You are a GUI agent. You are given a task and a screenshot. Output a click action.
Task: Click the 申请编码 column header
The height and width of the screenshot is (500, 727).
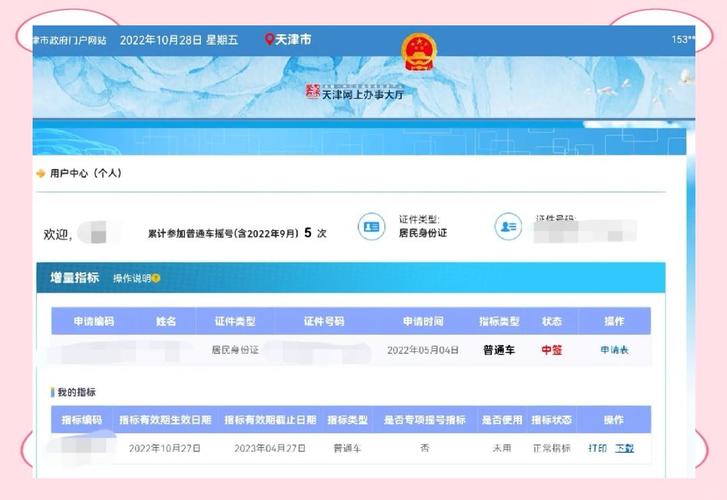(x=94, y=321)
